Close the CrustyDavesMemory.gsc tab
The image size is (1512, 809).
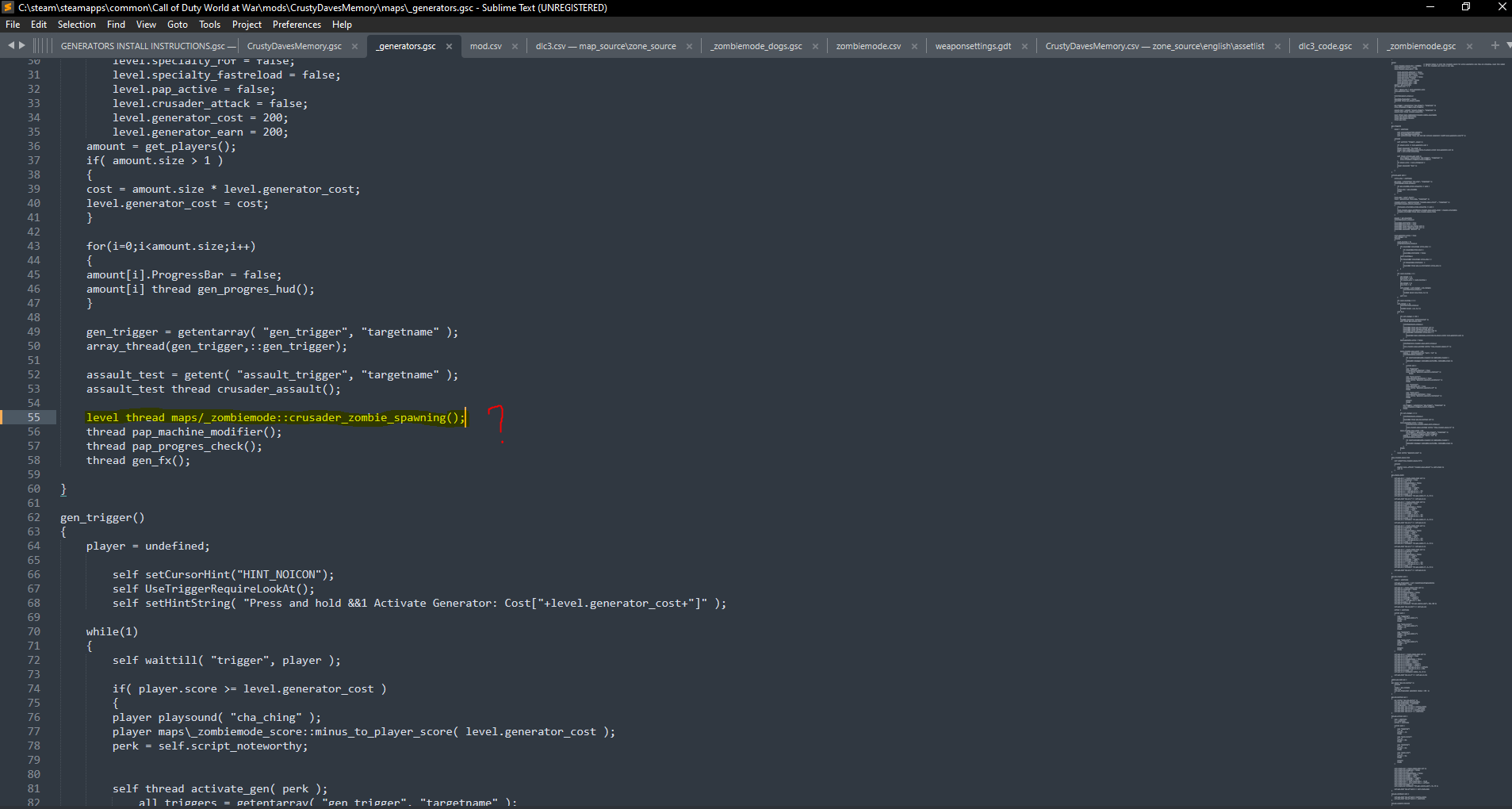click(x=354, y=46)
